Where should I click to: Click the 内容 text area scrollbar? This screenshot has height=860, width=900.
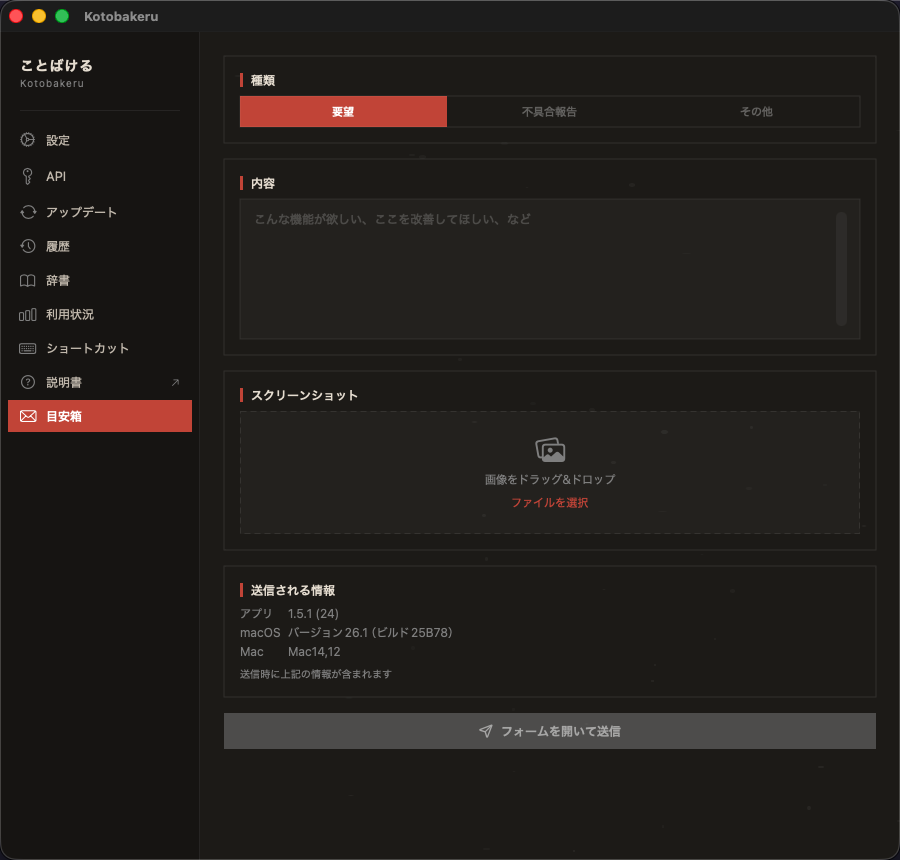click(841, 268)
